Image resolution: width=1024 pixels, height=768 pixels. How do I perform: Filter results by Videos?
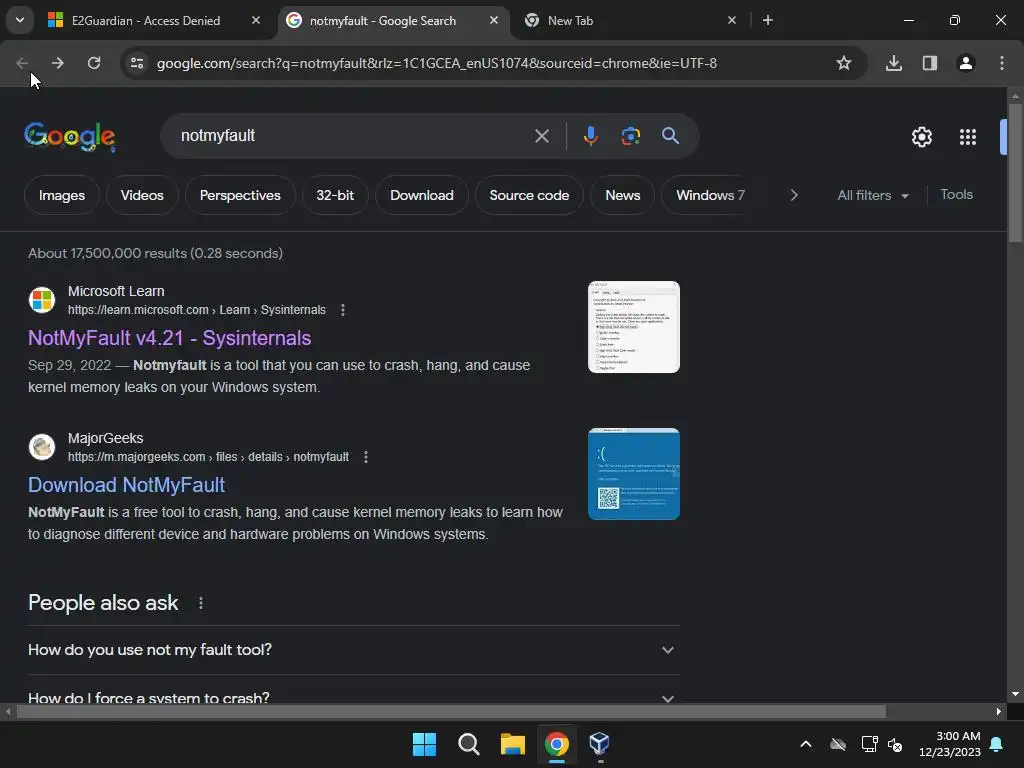142,195
